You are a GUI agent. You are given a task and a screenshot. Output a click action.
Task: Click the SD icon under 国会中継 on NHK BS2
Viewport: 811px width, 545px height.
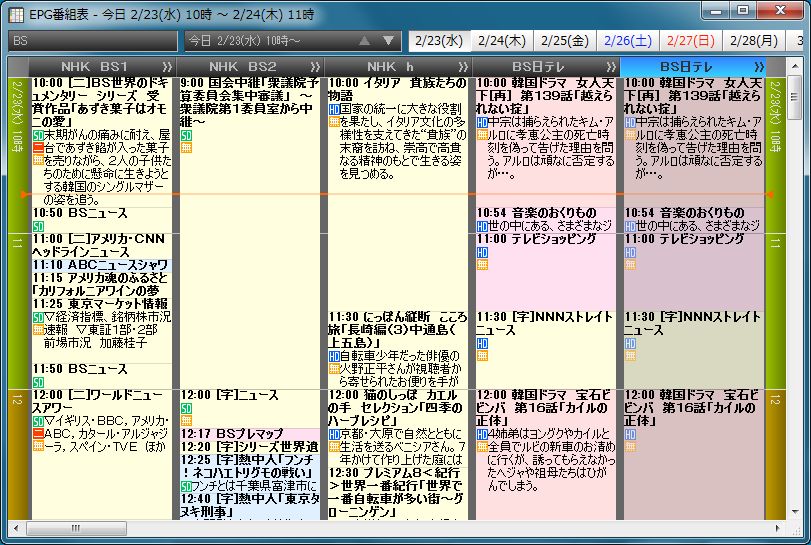(186, 135)
